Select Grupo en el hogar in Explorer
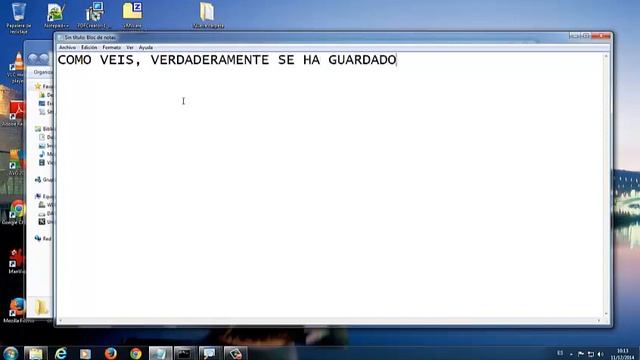Viewport: 640px width, 360px height. click(x=44, y=180)
